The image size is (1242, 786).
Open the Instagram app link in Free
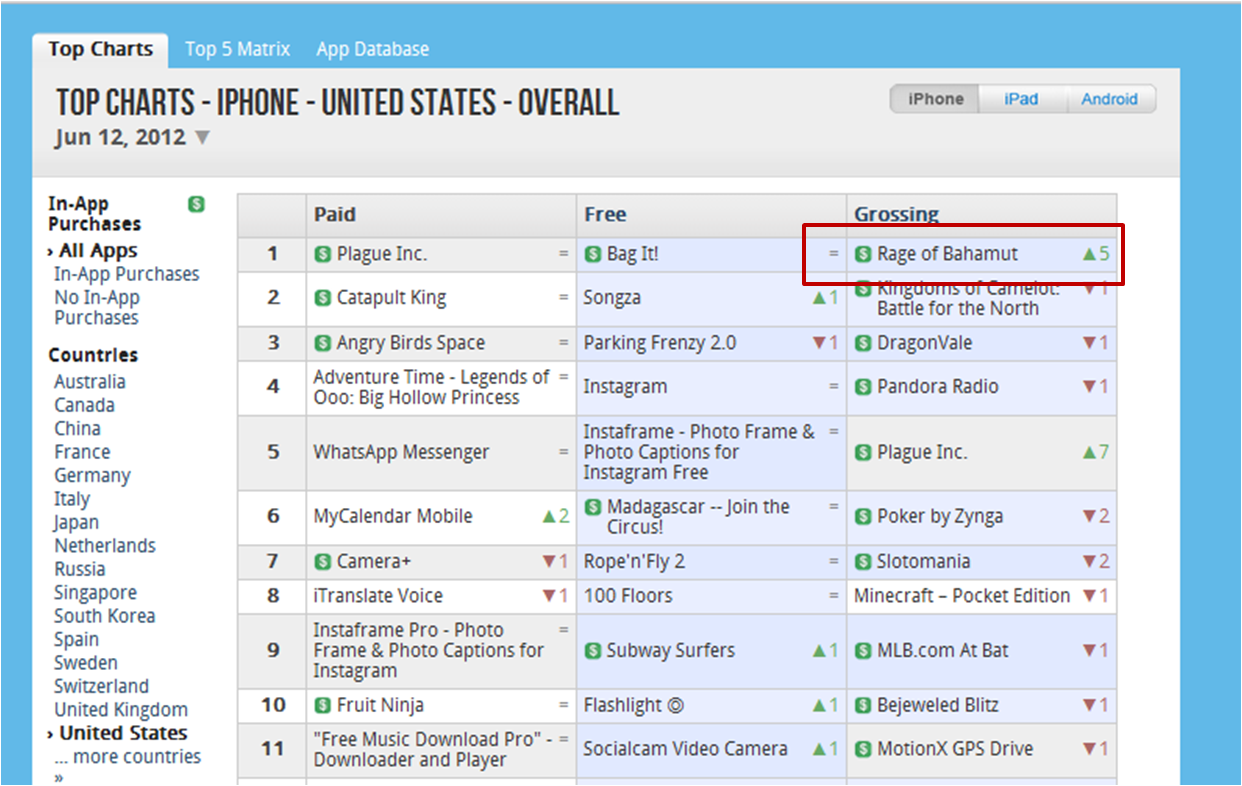pos(625,387)
